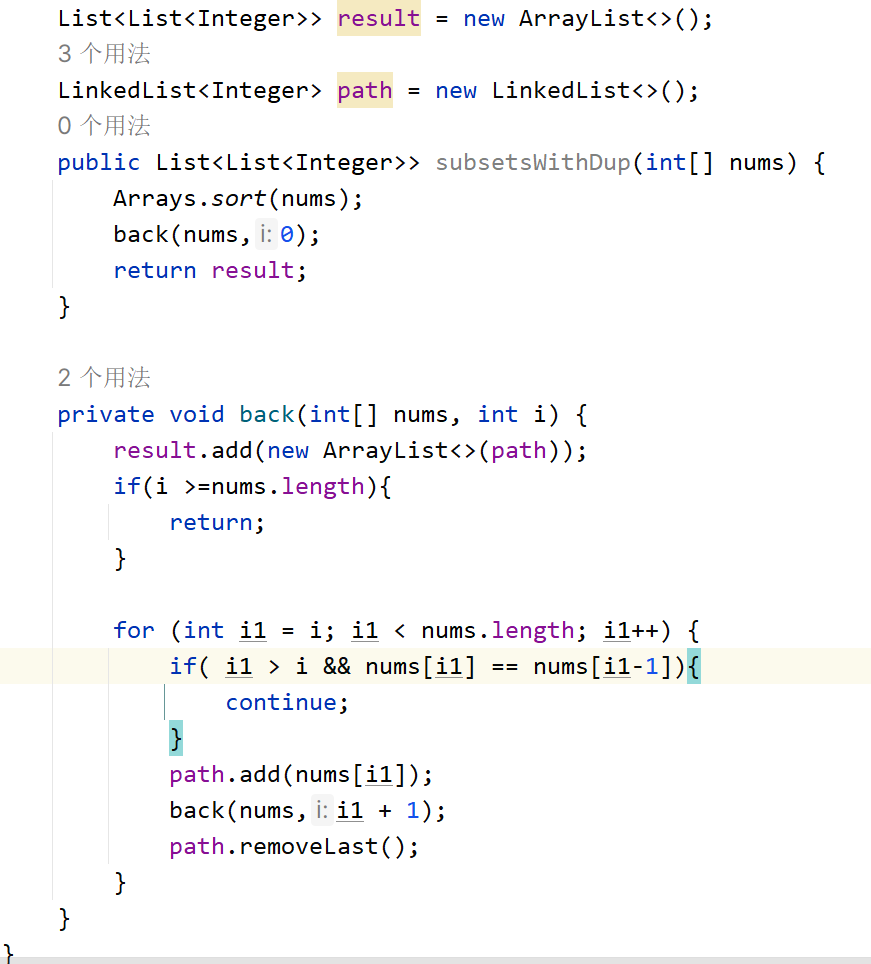The width and height of the screenshot is (871, 964).
Task: Click the back method name in its declaration
Action: click(266, 415)
